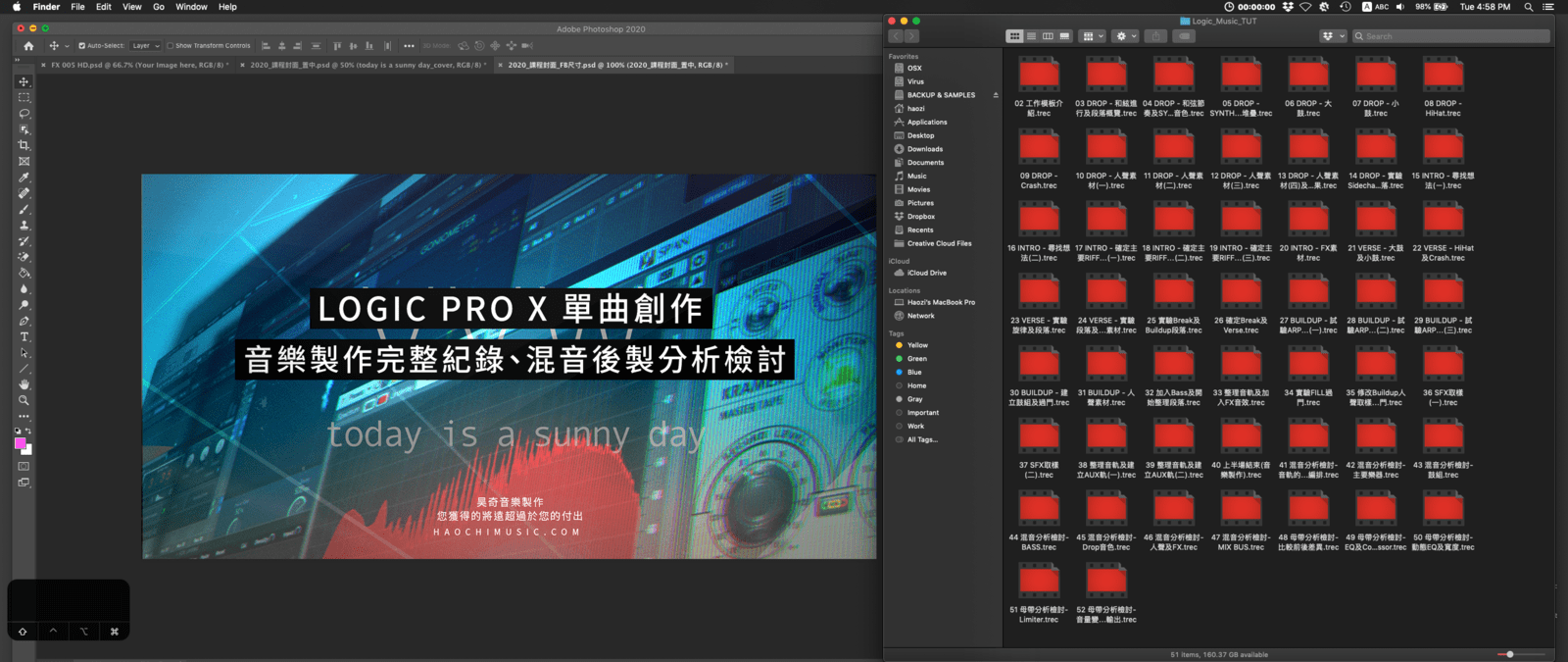This screenshot has height=662, width=1568.
Task: Select the Paint Bucket tool
Action: 24,273
